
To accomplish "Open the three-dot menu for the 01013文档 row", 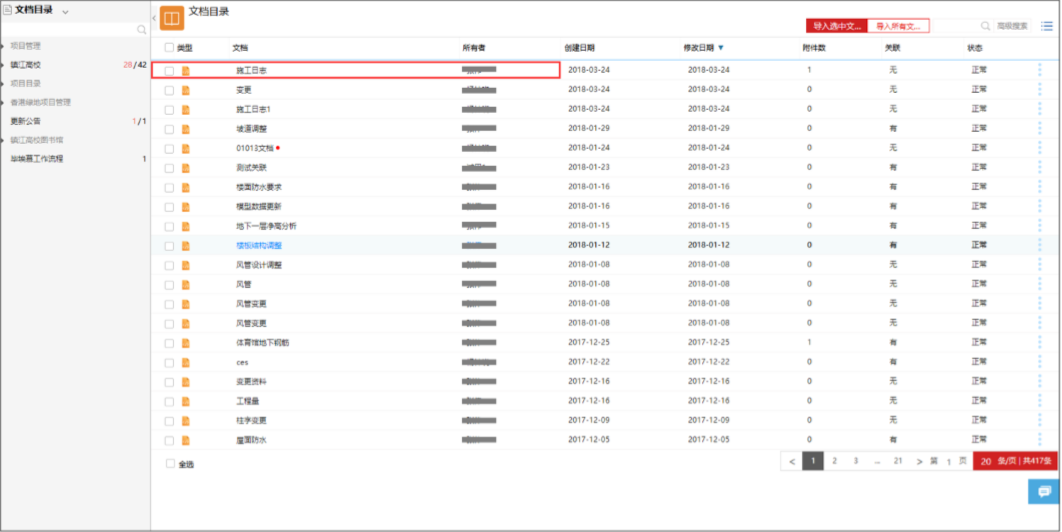I will tap(1040, 147).
